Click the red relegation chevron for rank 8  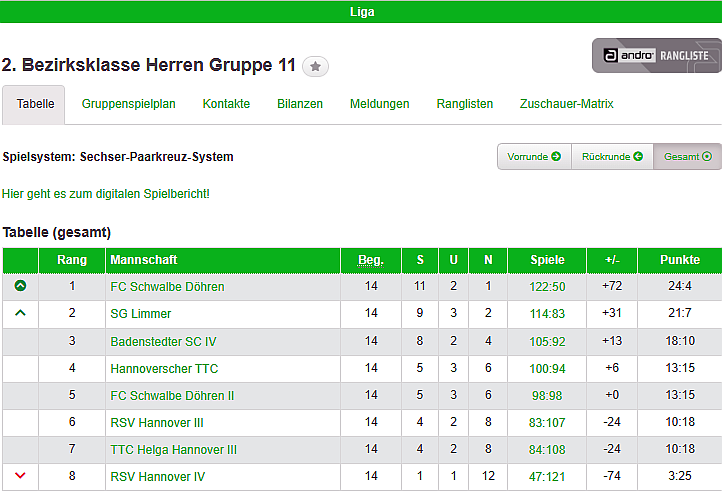pos(20,476)
